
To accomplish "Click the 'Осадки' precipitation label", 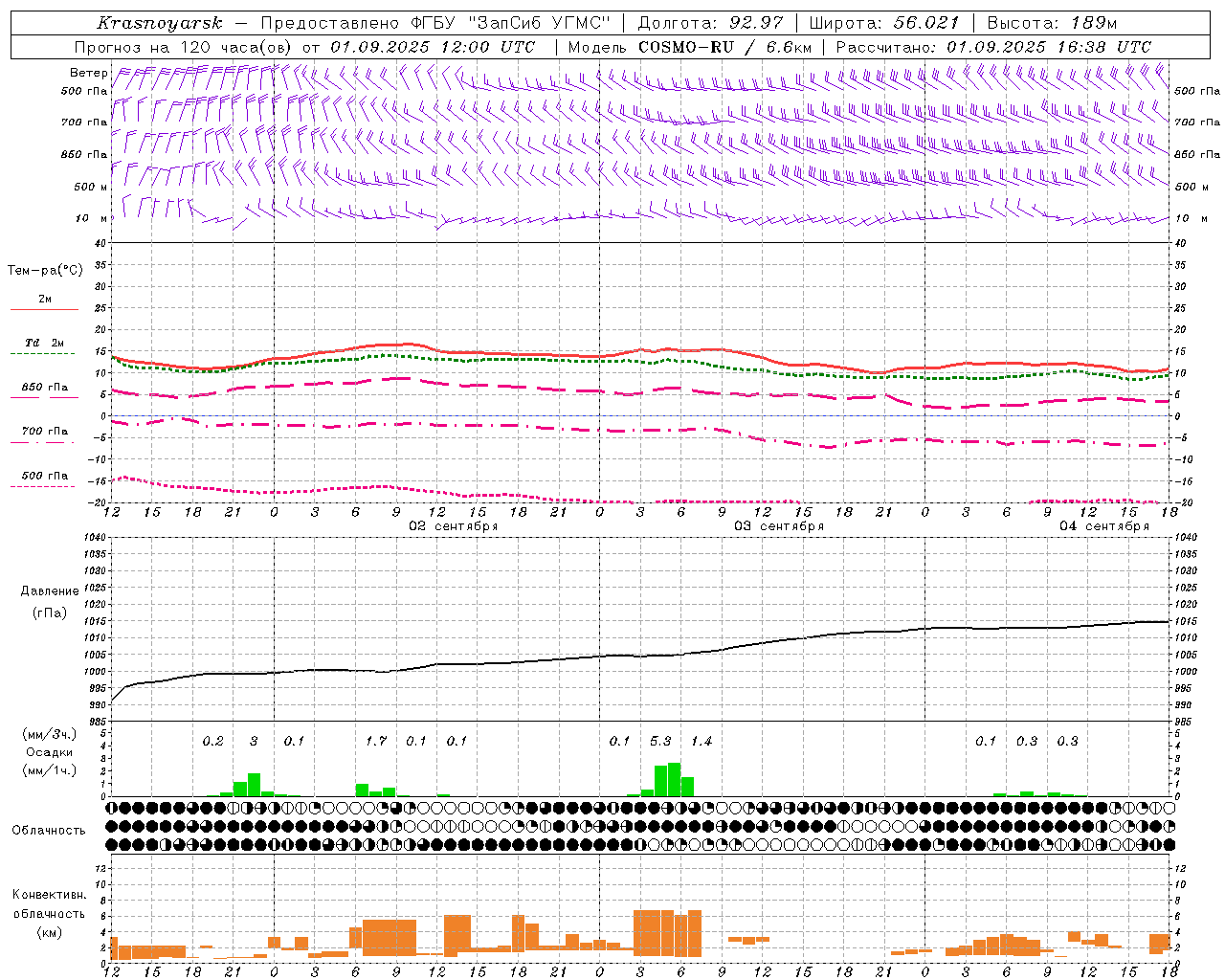I will 49,752.
